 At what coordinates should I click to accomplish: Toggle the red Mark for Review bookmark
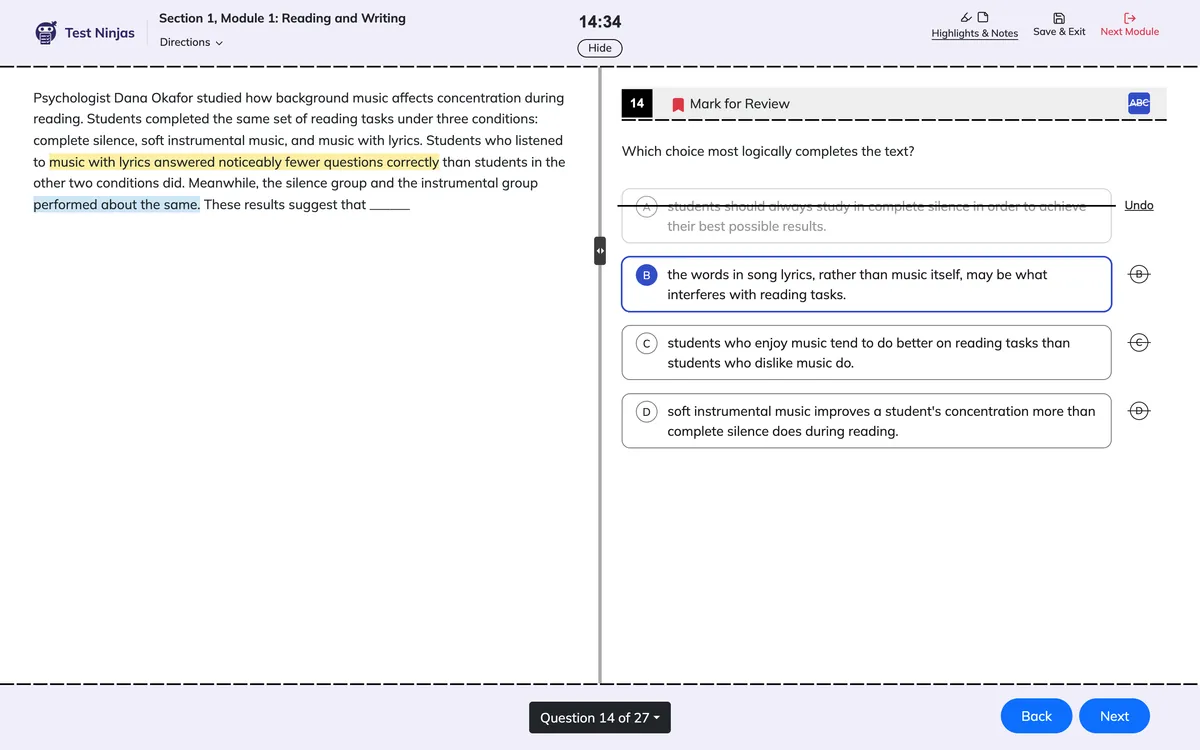tap(678, 104)
